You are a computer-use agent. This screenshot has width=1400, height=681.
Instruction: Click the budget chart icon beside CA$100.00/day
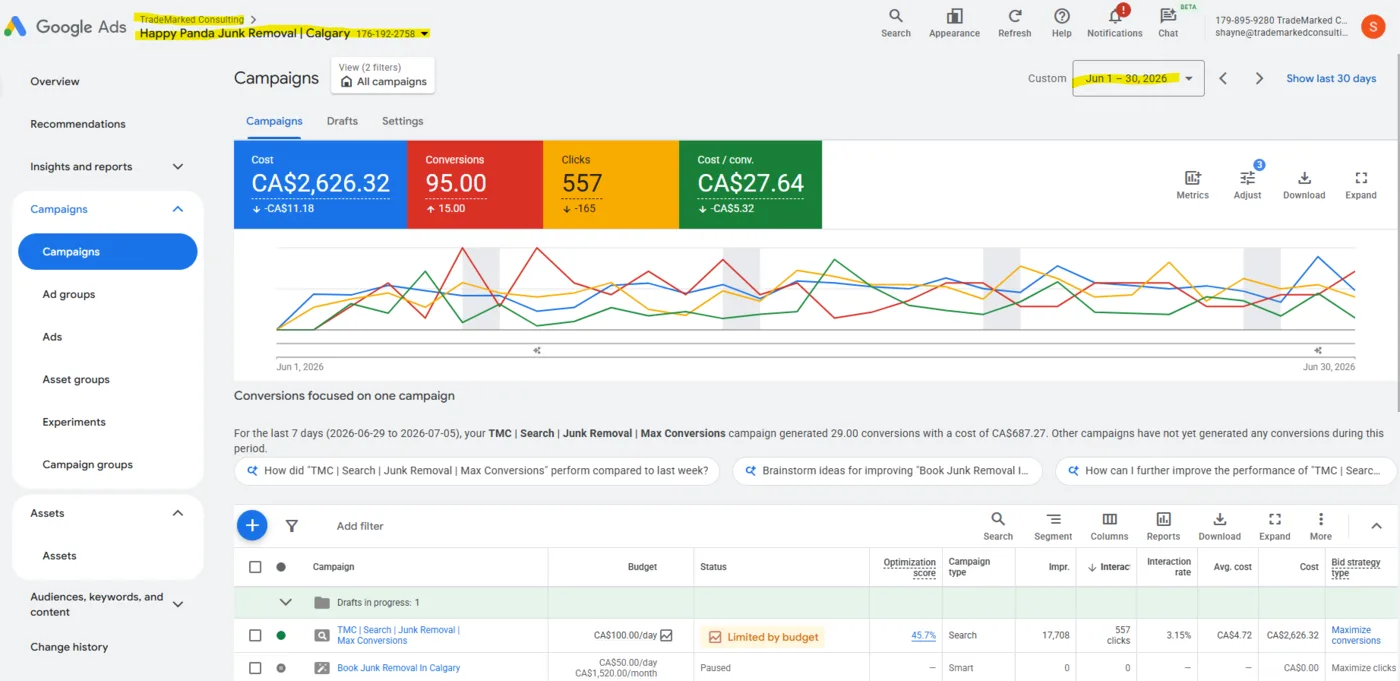coord(667,635)
